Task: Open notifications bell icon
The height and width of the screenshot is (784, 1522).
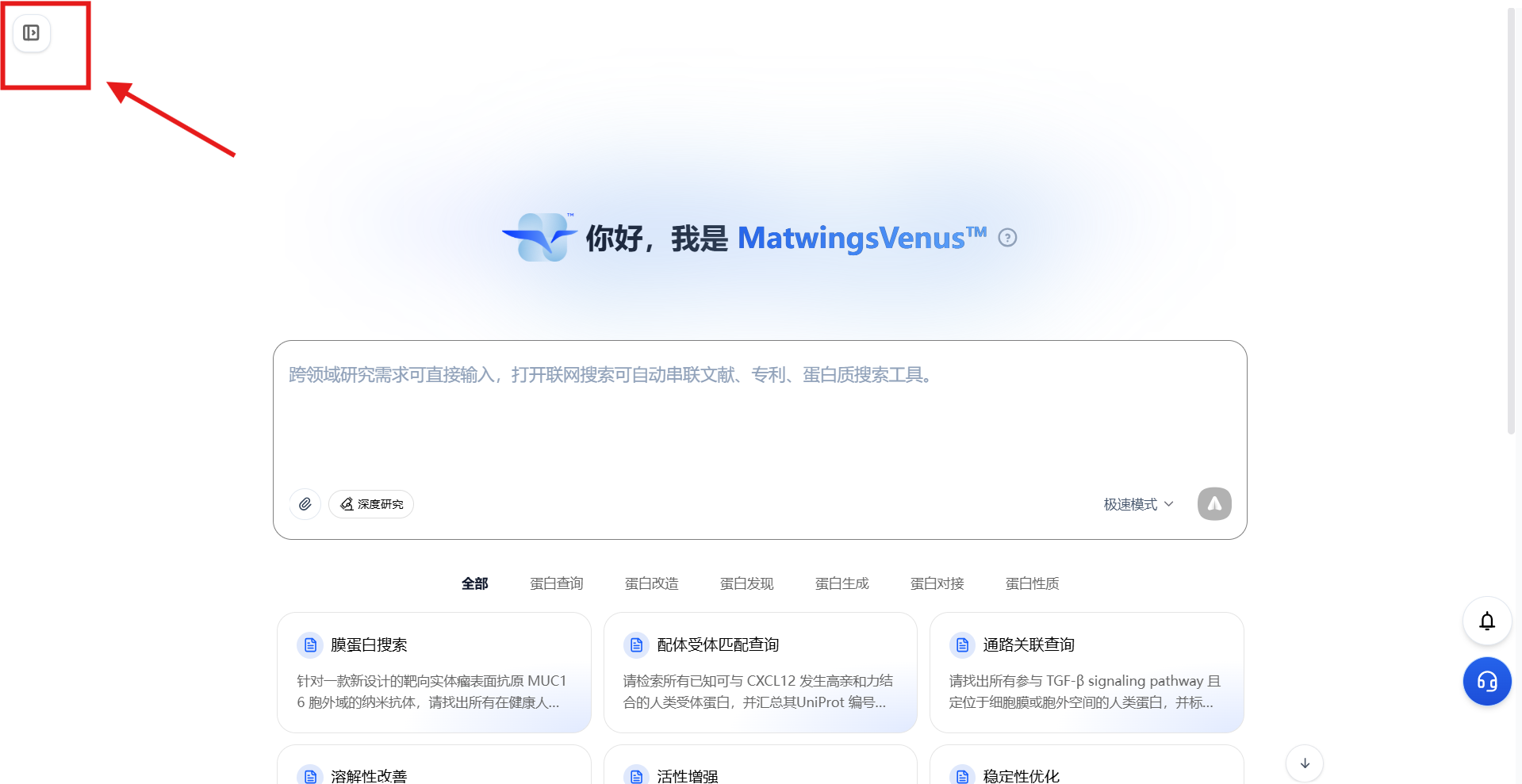Action: click(1487, 621)
